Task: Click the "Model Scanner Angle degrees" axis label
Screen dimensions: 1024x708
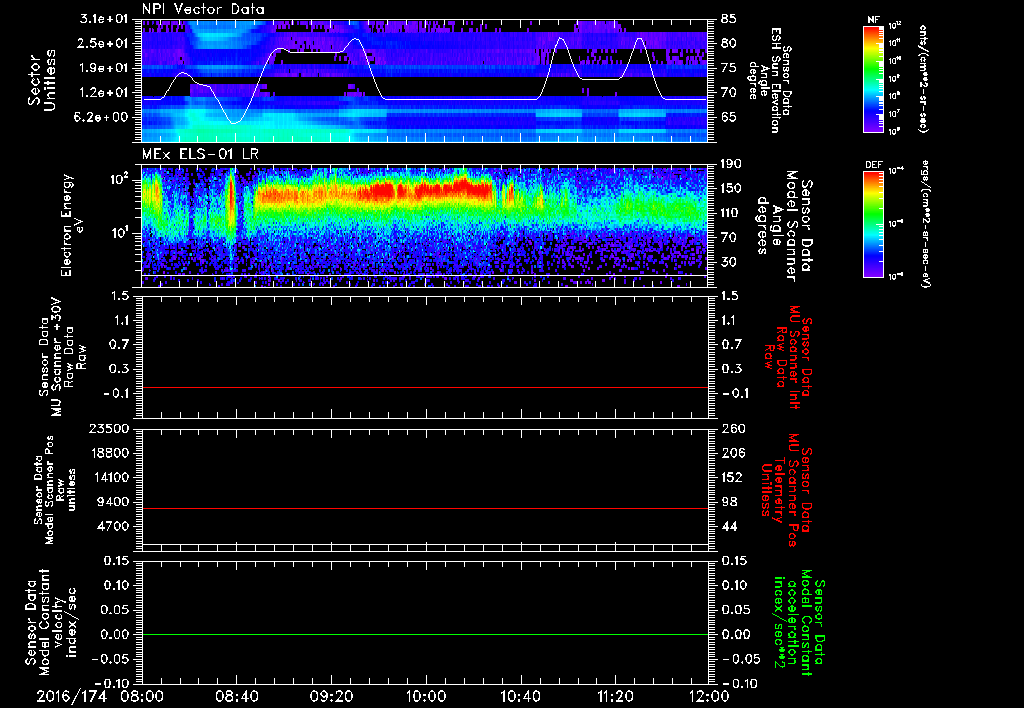Action: (777, 226)
